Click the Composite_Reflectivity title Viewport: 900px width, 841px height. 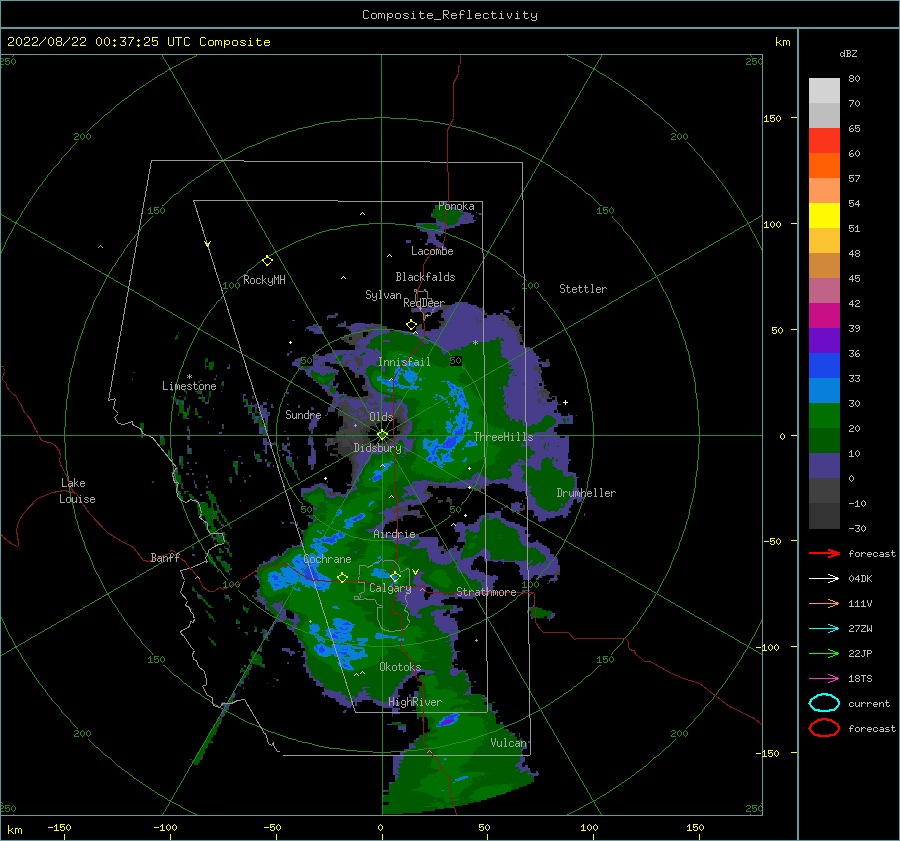coord(450,15)
